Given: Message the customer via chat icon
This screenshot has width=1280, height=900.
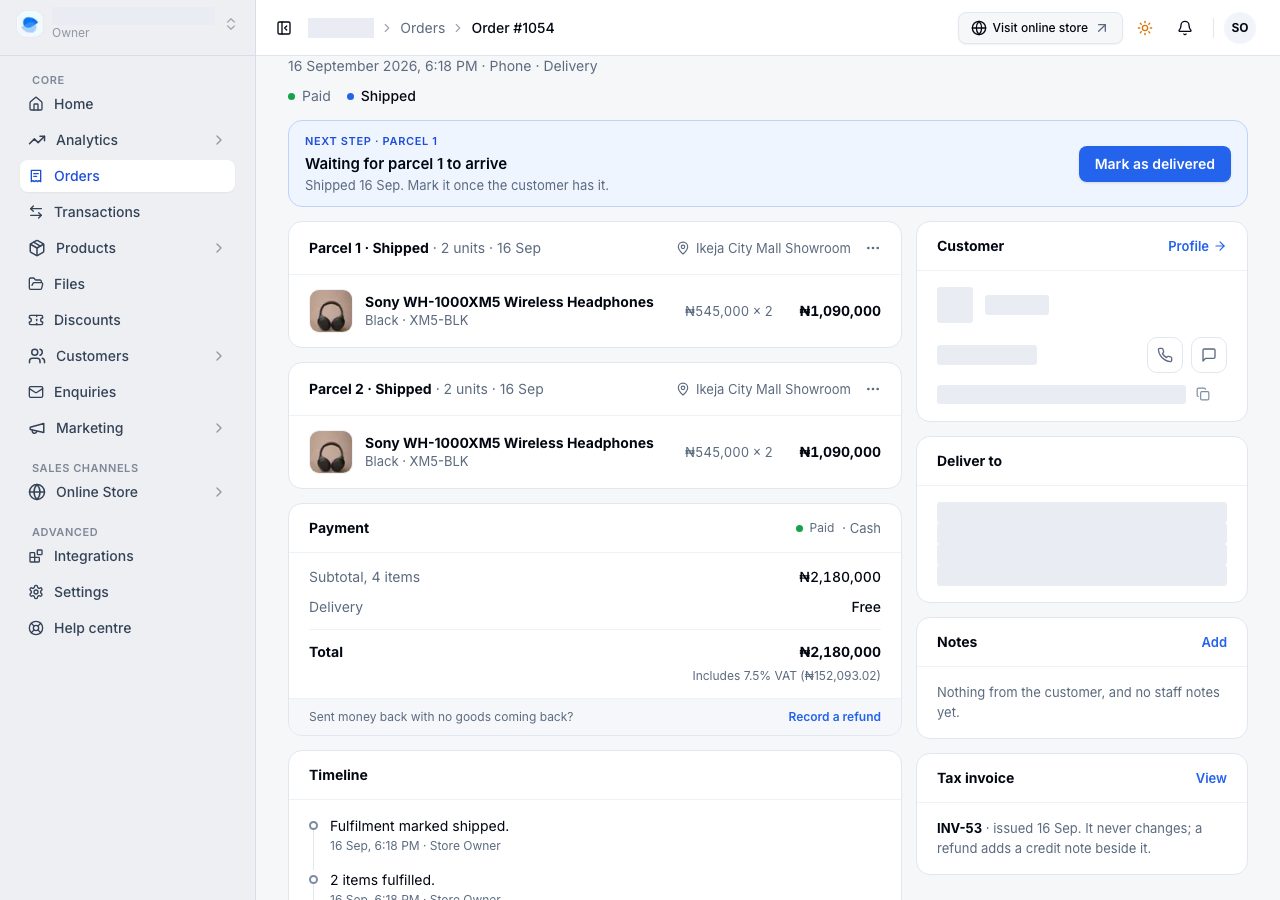Looking at the screenshot, I should point(1209,355).
